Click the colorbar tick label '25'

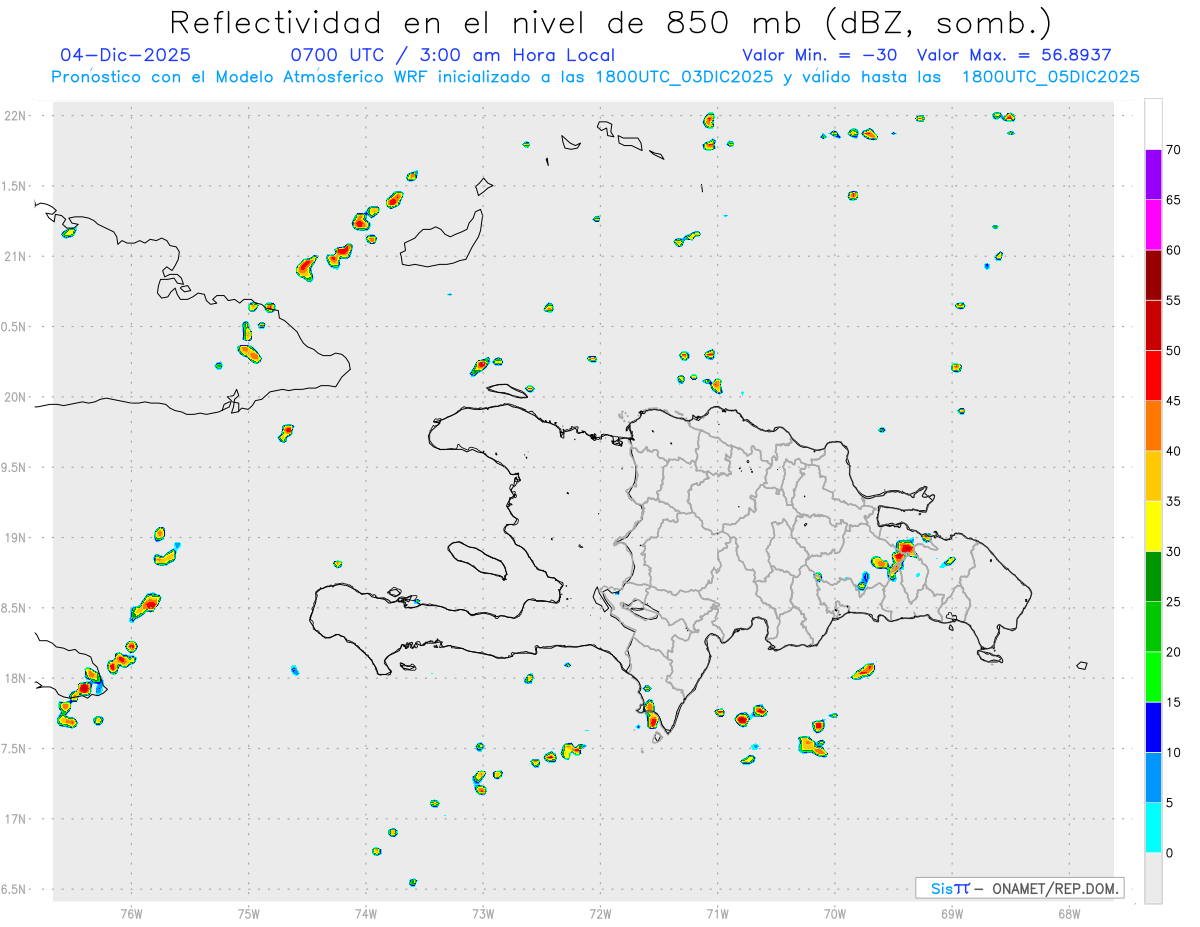pyautogui.click(x=1174, y=602)
